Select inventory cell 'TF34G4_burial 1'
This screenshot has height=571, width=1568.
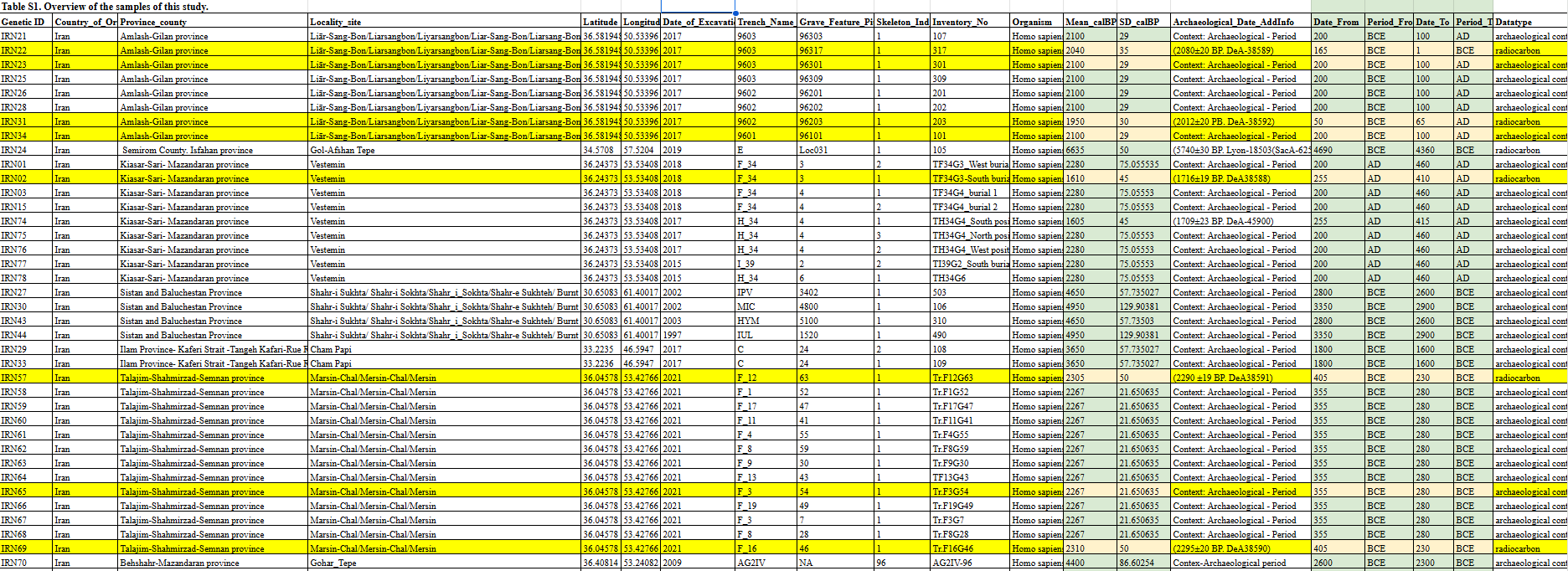point(970,193)
